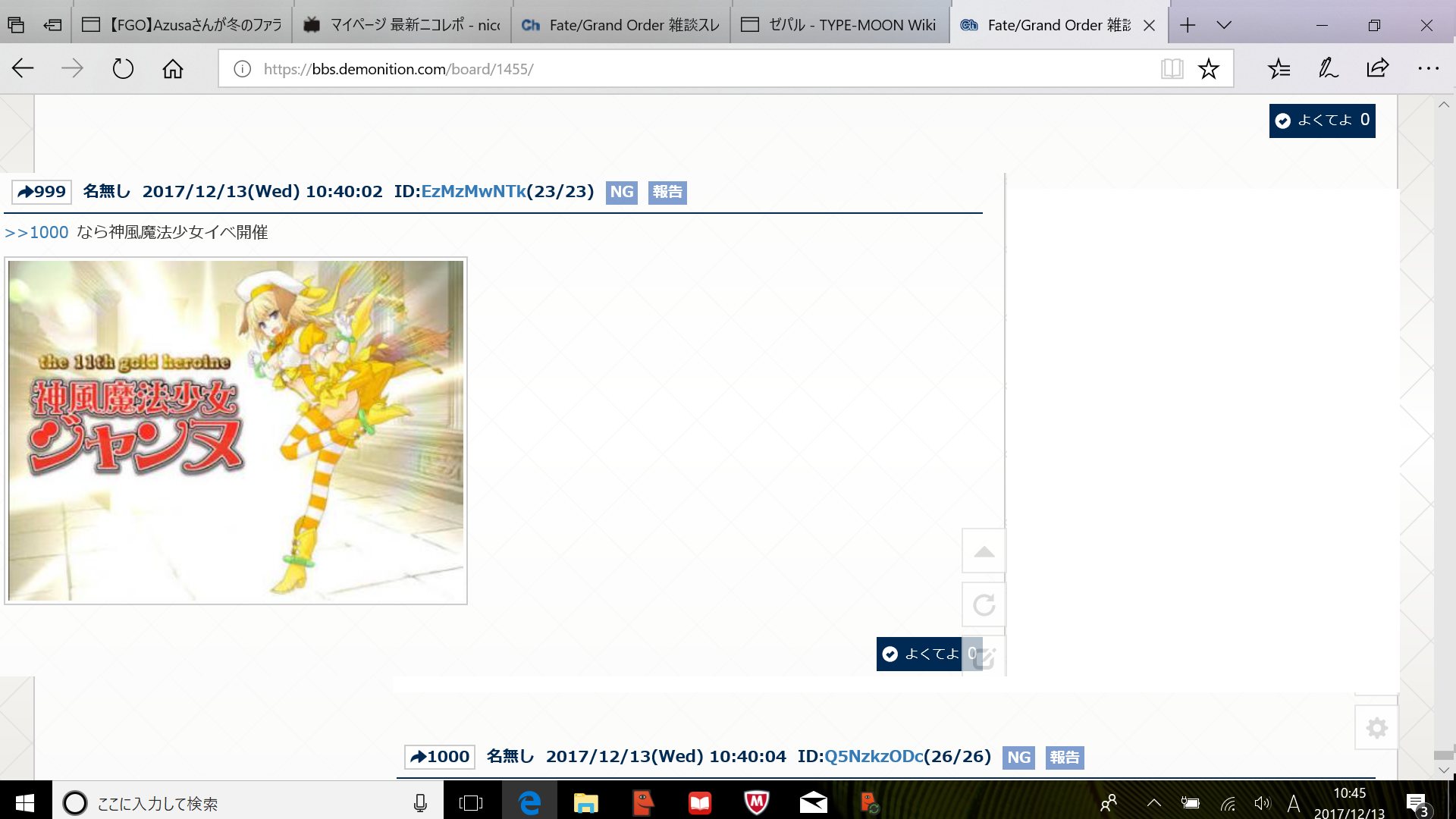Click the vertical page scrollbar track

click(1443, 425)
